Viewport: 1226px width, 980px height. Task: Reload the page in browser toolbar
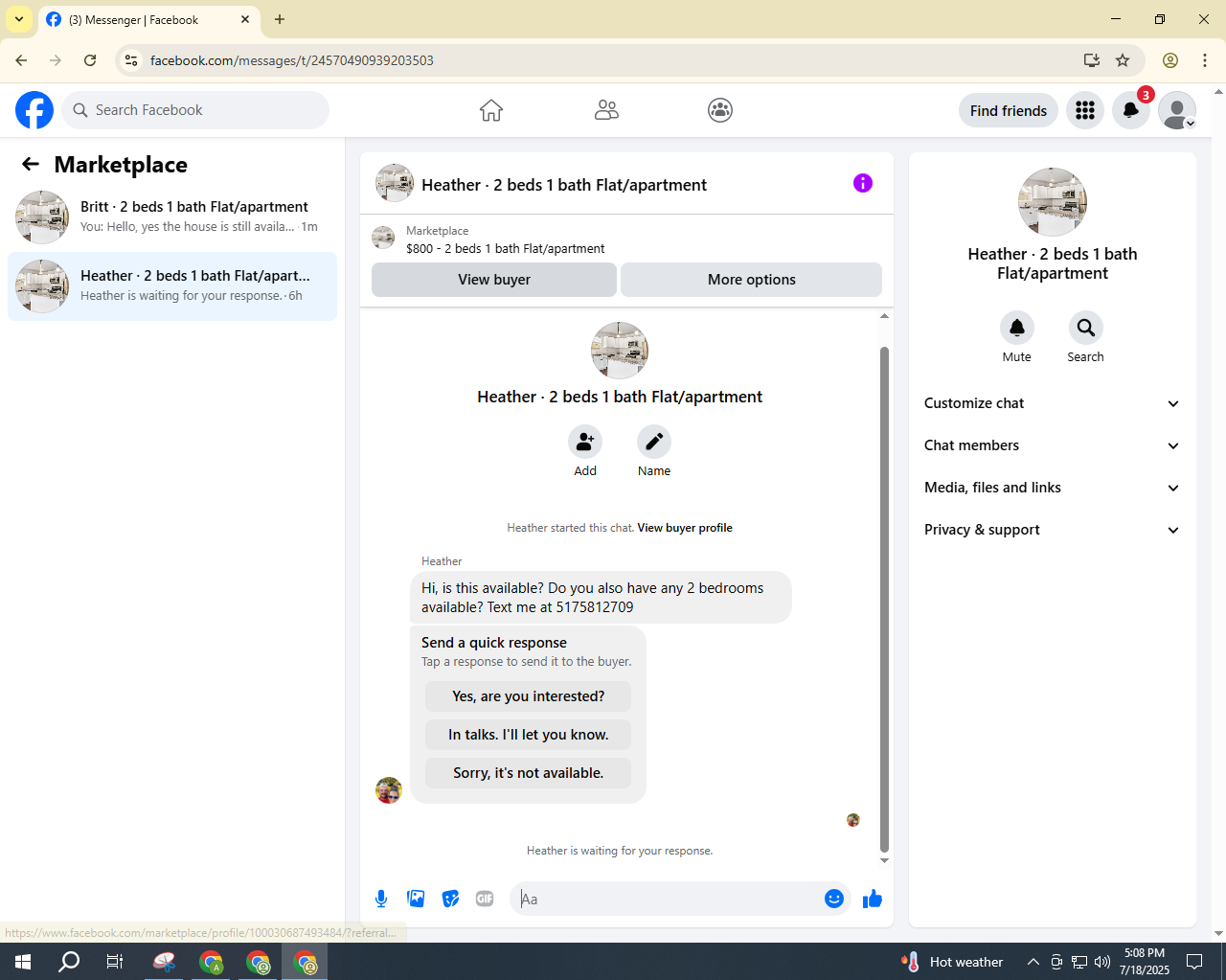90,60
